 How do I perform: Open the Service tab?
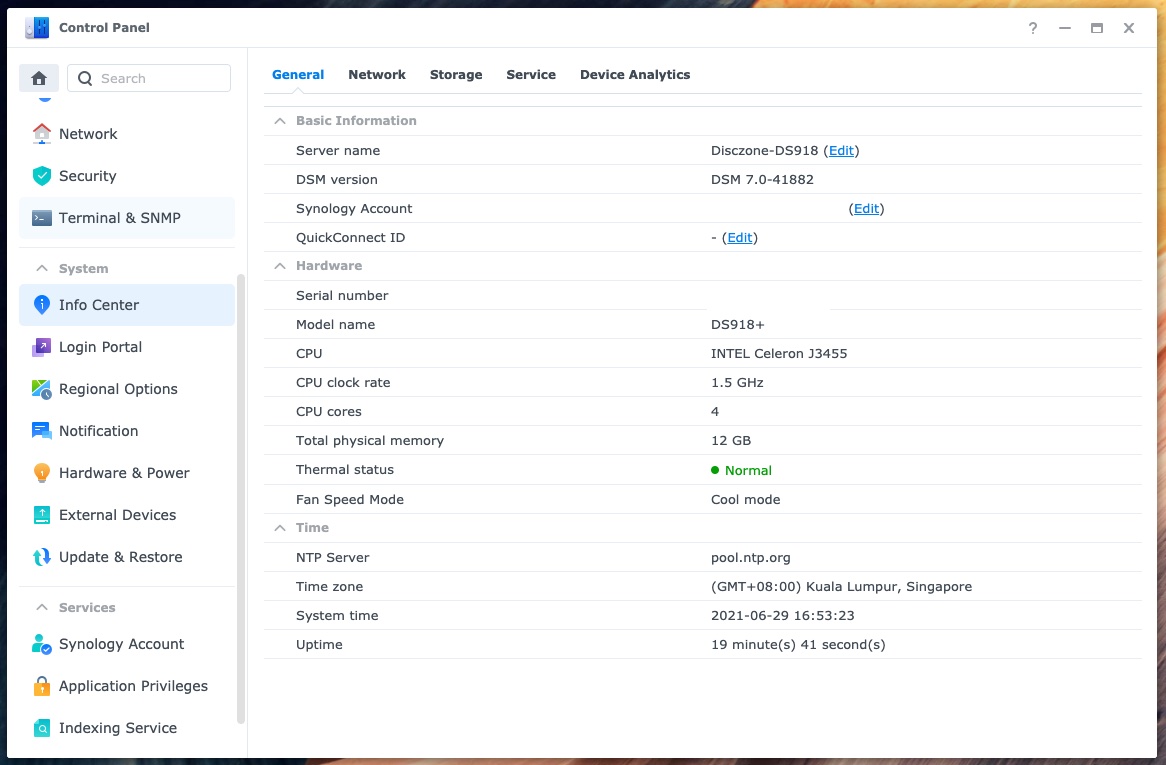(x=531, y=74)
